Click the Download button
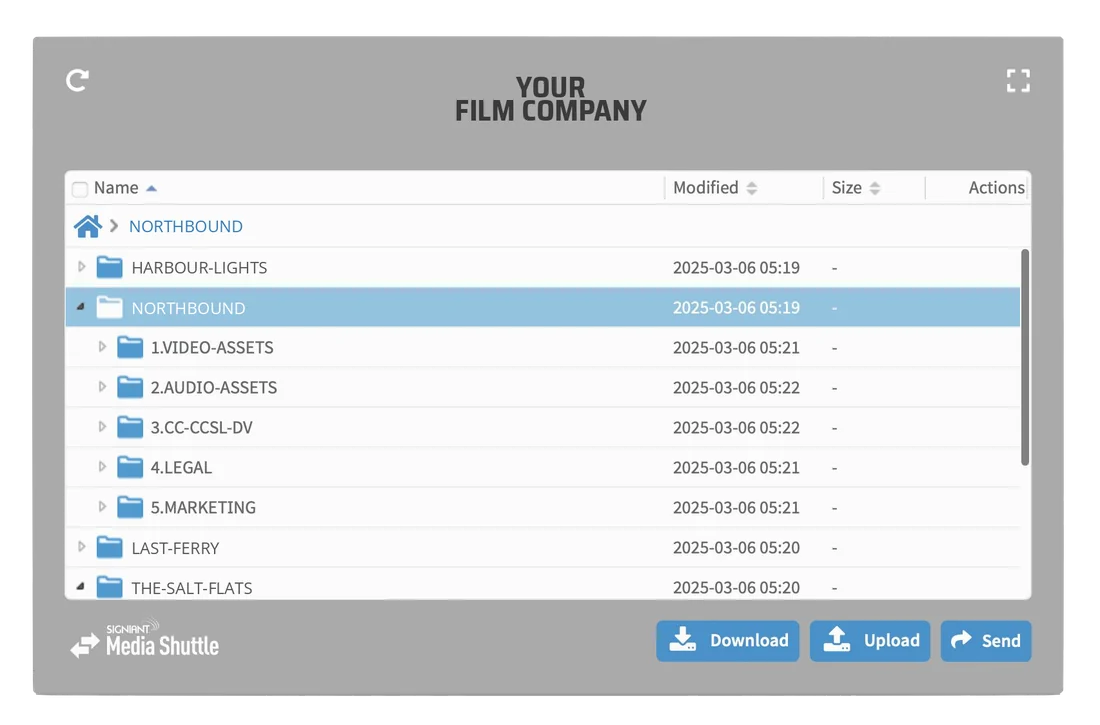Viewport: 1100px width, 725px height. 727,641
